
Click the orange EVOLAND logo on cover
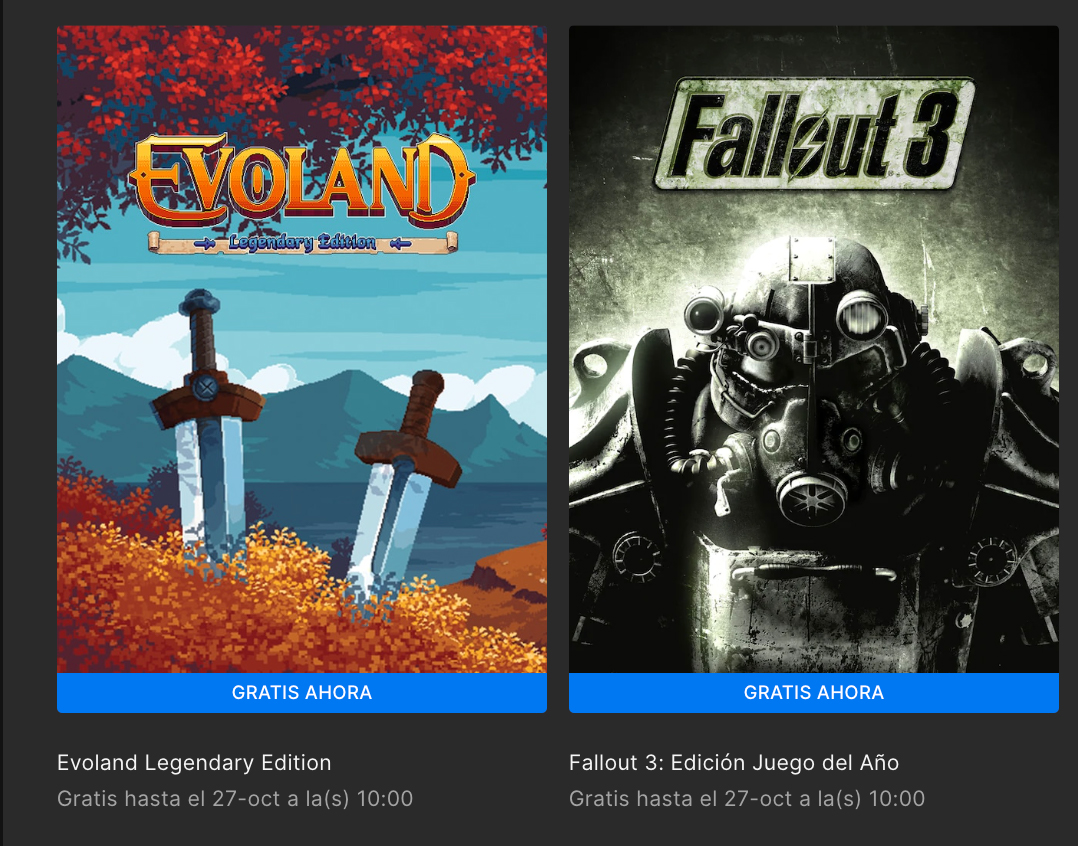pyautogui.click(x=301, y=180)
